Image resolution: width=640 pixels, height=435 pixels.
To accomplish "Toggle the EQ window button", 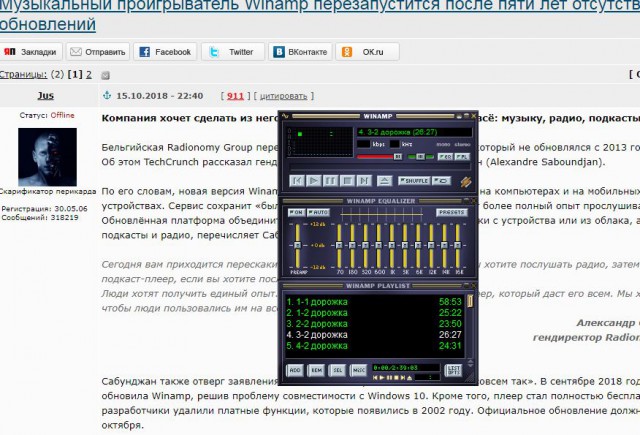I will click(x=445, y=157).
